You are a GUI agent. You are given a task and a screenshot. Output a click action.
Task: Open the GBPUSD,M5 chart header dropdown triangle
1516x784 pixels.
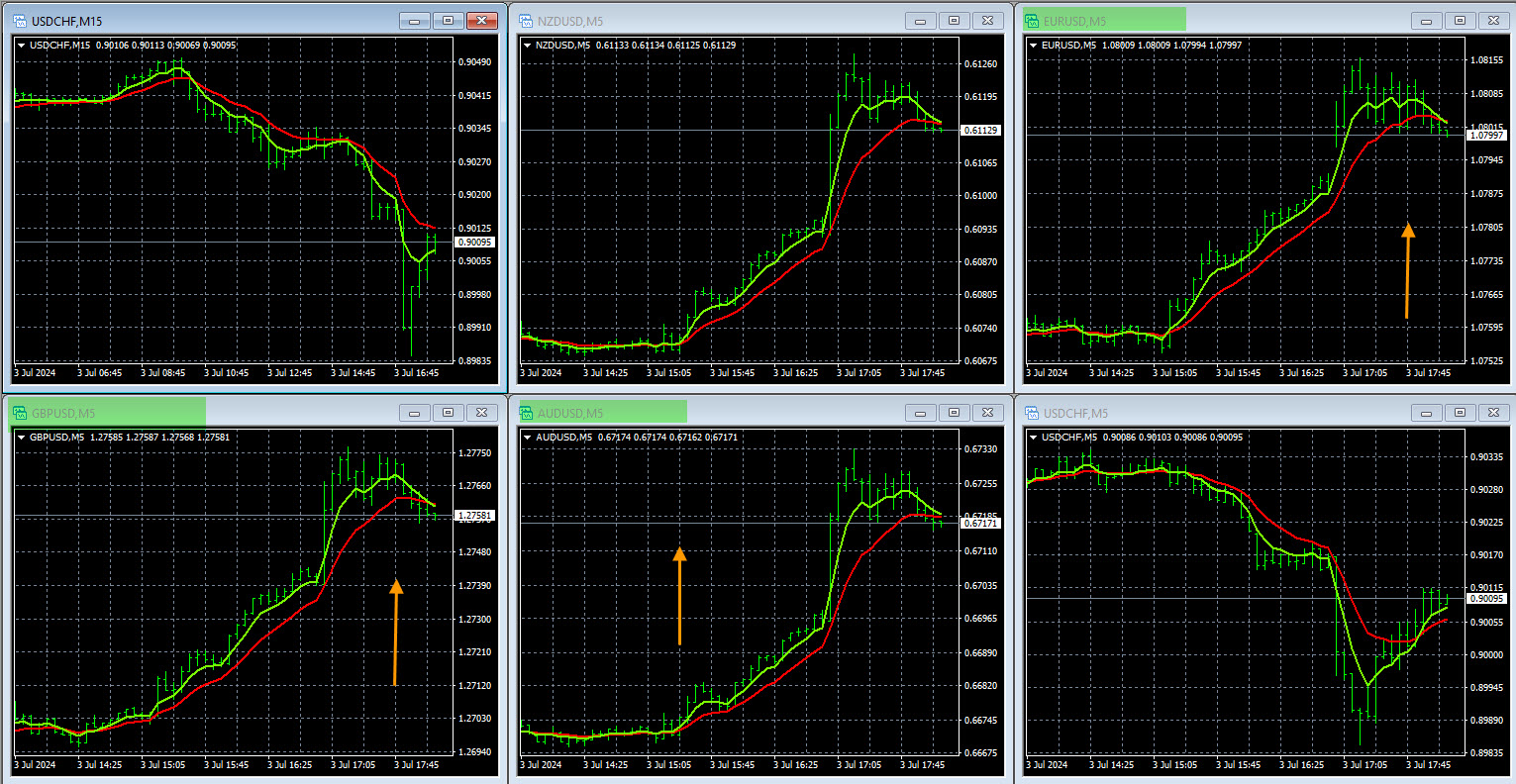click(x=22, y=437)
